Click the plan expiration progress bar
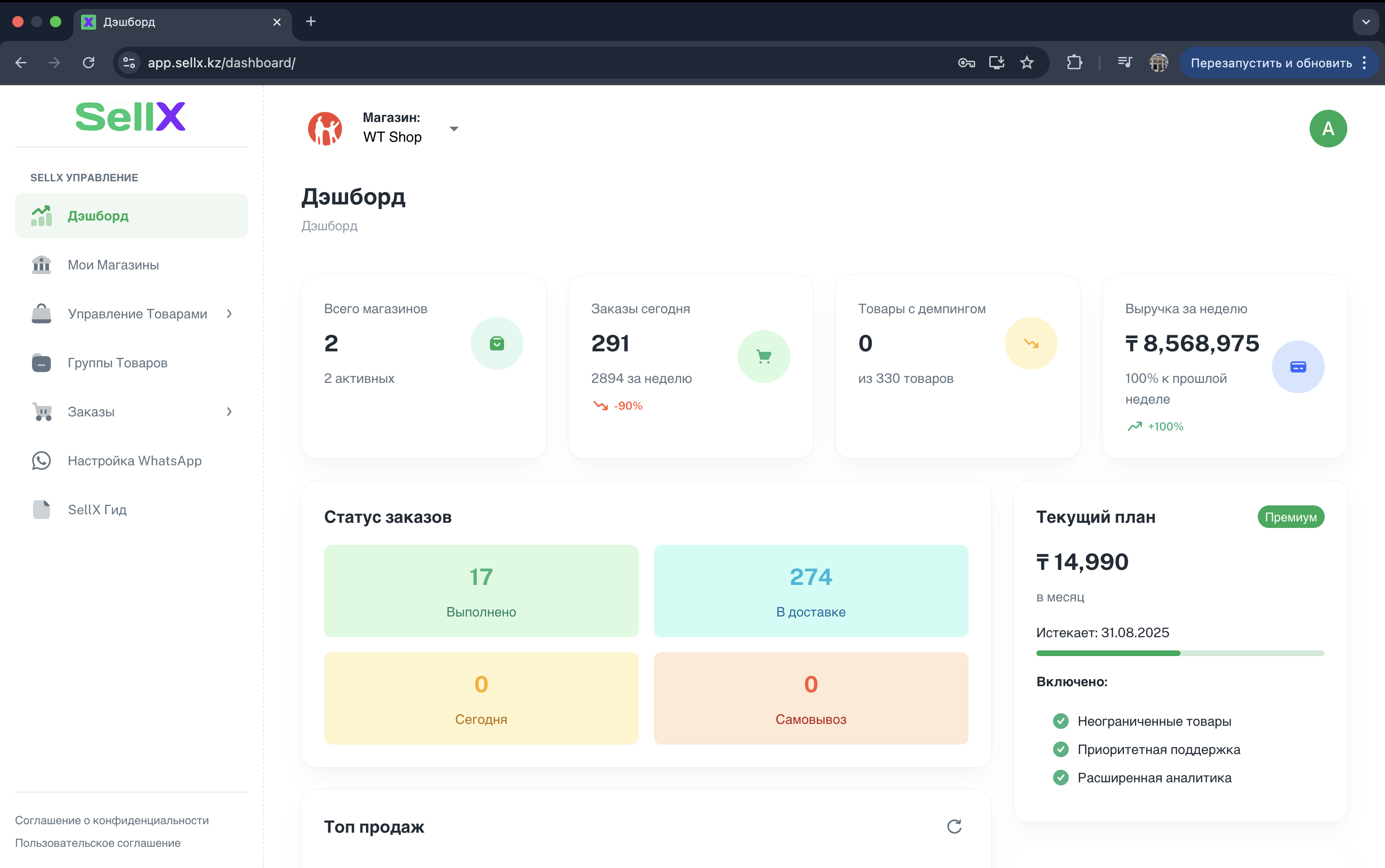This screenshot has width=1385, height=868. click(x=1180, y=653)
